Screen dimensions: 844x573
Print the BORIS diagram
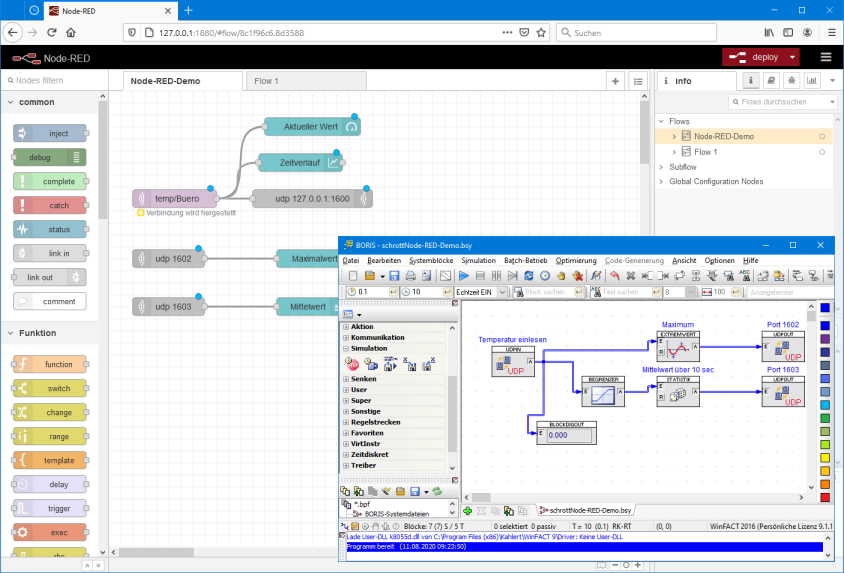tap(410, 276)
